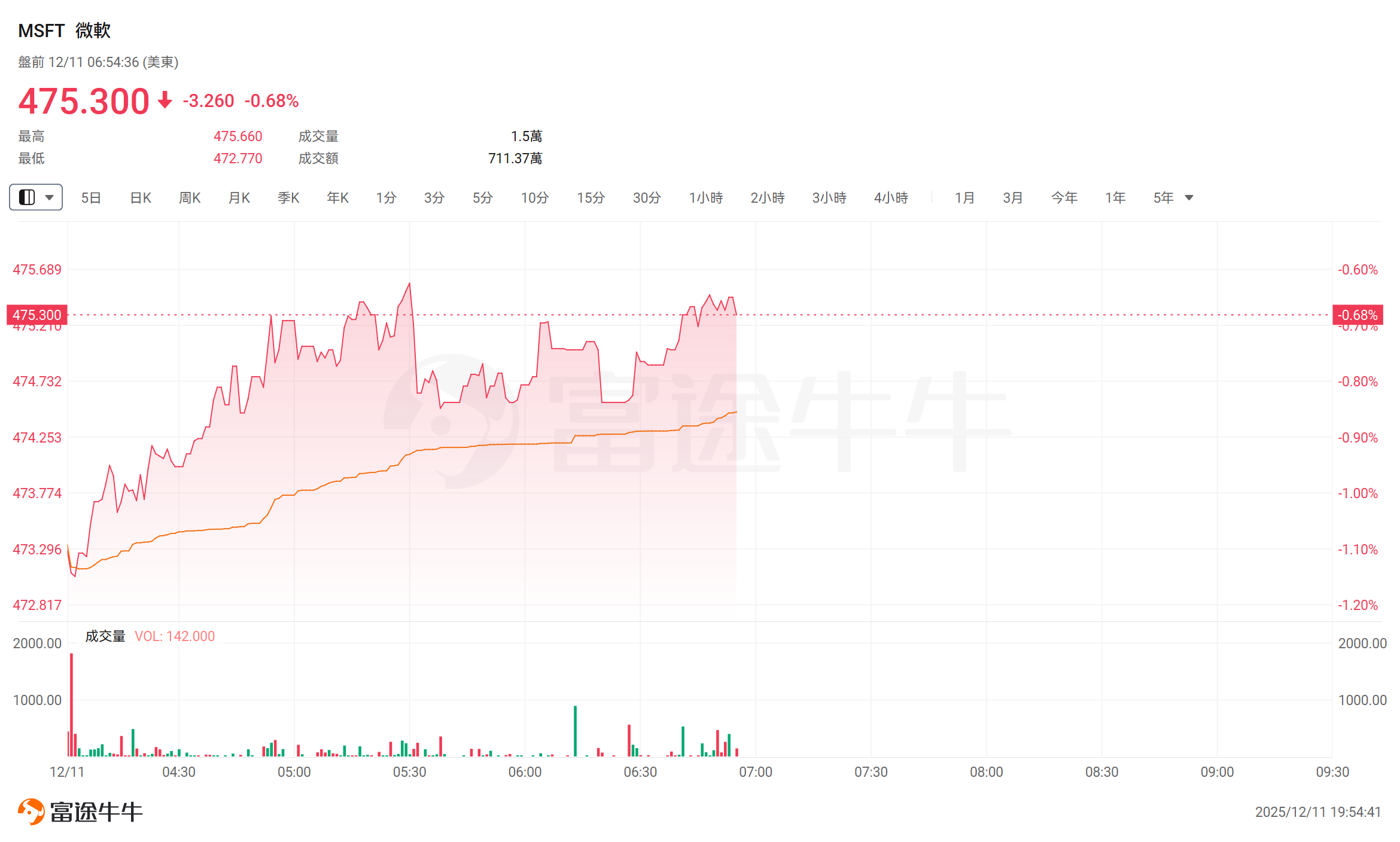Select the 日K candlestick tab

coord(141,197)
